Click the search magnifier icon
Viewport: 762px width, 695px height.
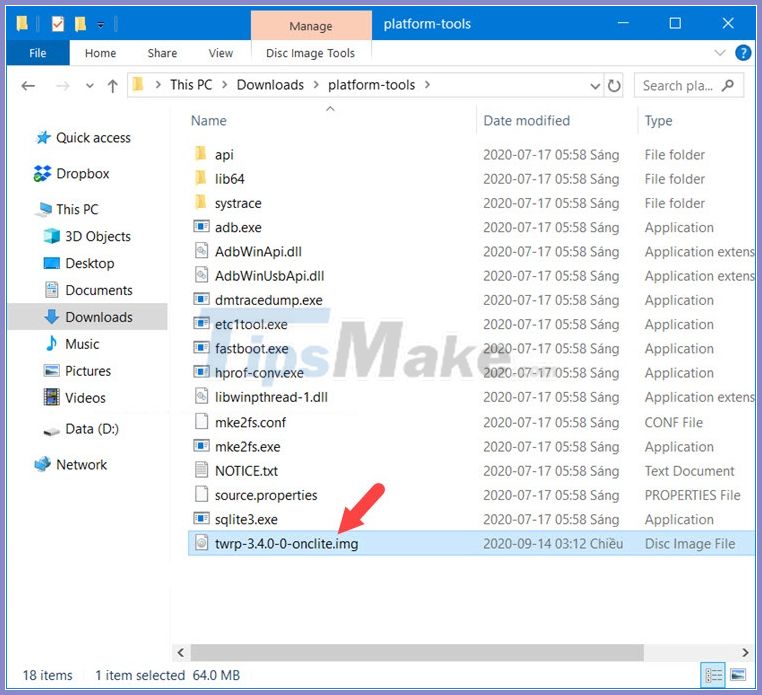pos(728,86)
